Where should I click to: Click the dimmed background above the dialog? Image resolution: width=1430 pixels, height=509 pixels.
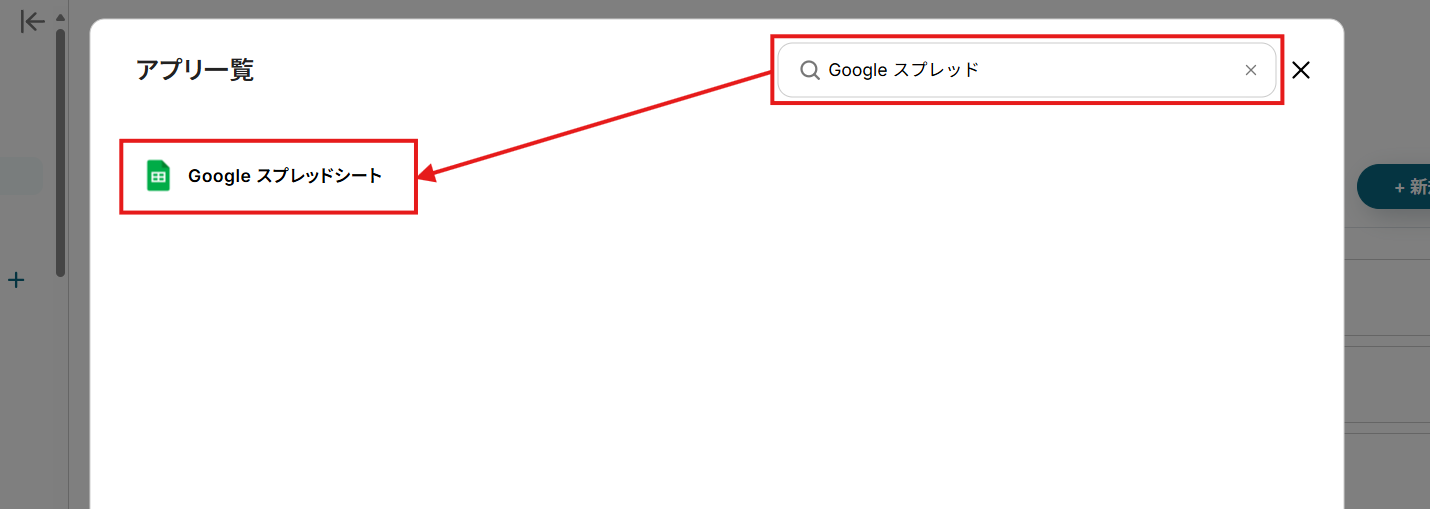(716, 9)
